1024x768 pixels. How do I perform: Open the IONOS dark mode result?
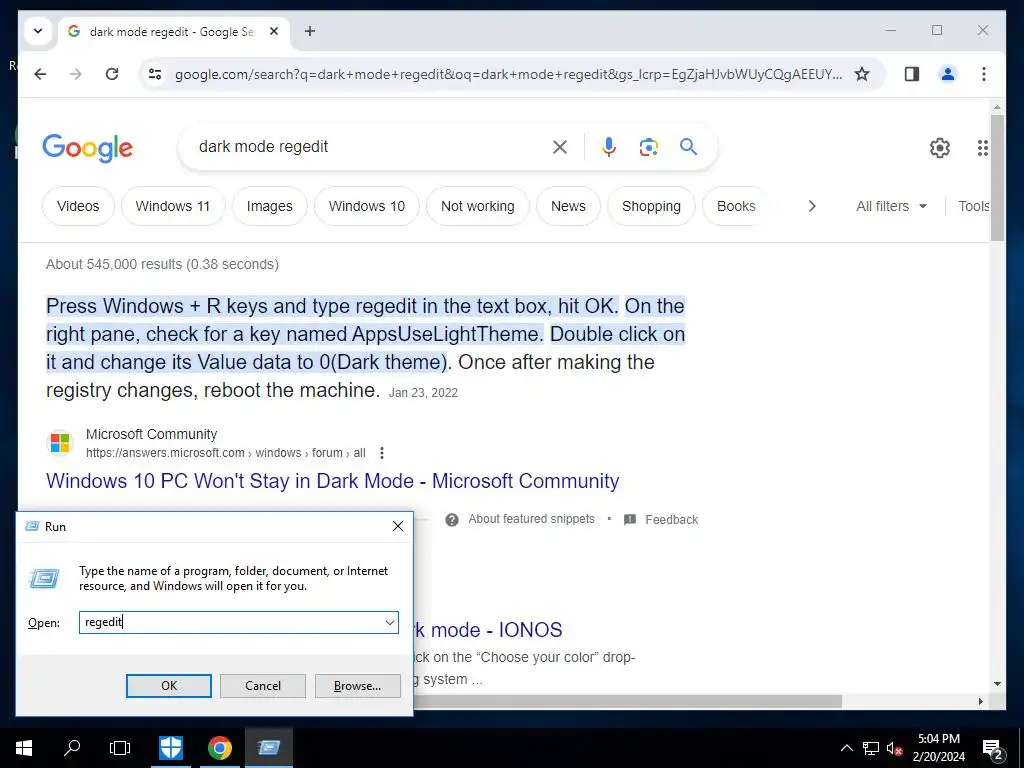[488, 630]
